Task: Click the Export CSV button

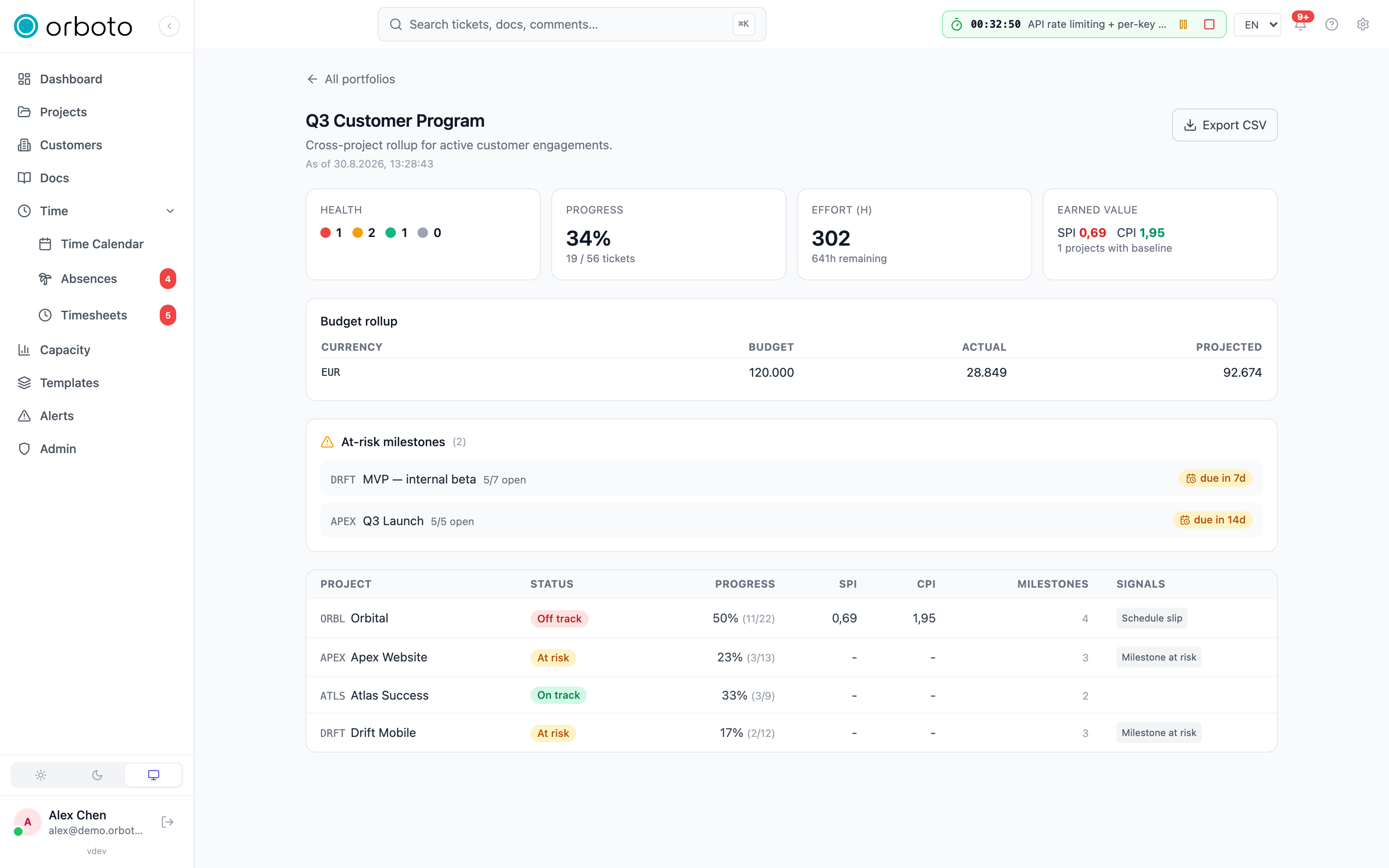Action: (1224, 125)
